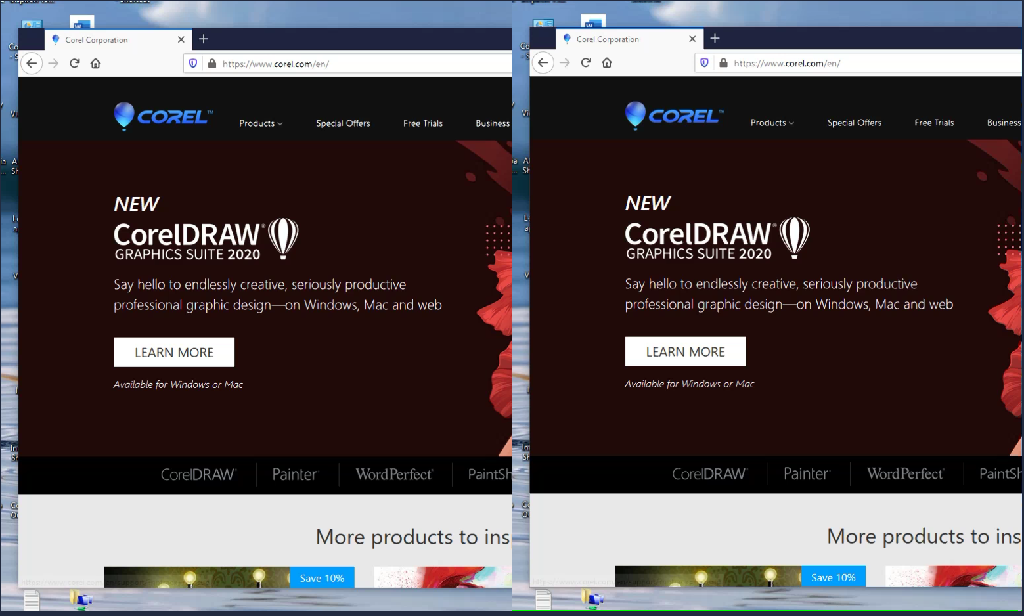This screenshot has width=1024, height=616.
Task: Open the CorelDRAW brand link in left window
Action: [198, 474]
